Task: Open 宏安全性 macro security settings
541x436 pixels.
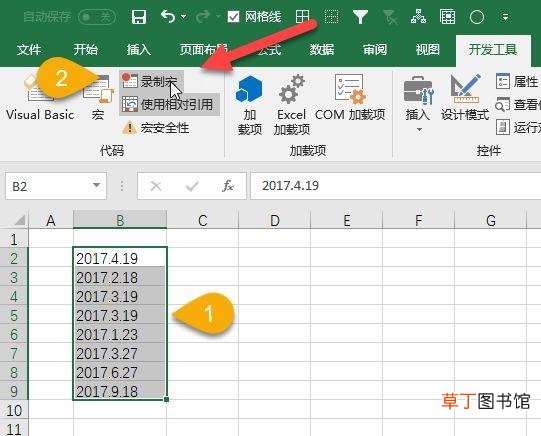Action: click(x=156, y=128)
